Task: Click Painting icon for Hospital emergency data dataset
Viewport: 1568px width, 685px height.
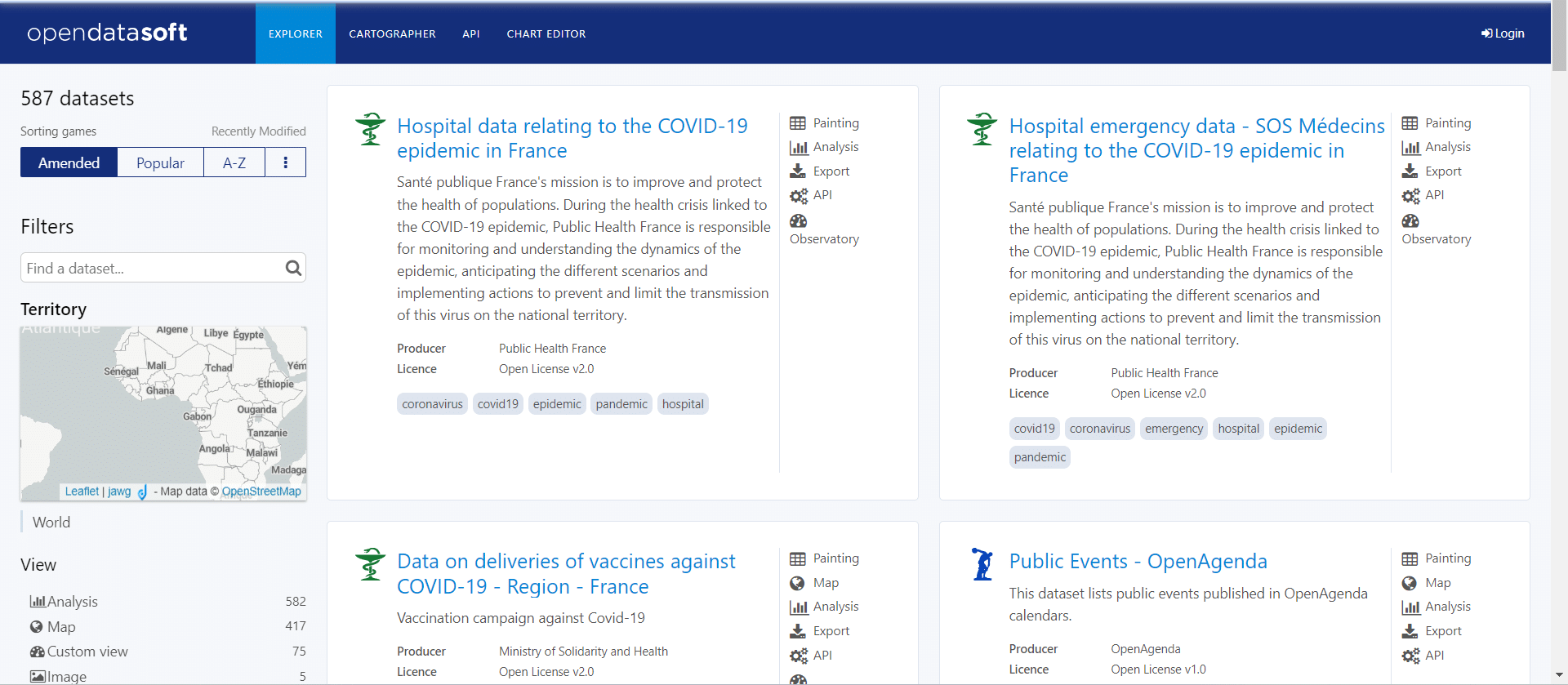Action: 1410,123
